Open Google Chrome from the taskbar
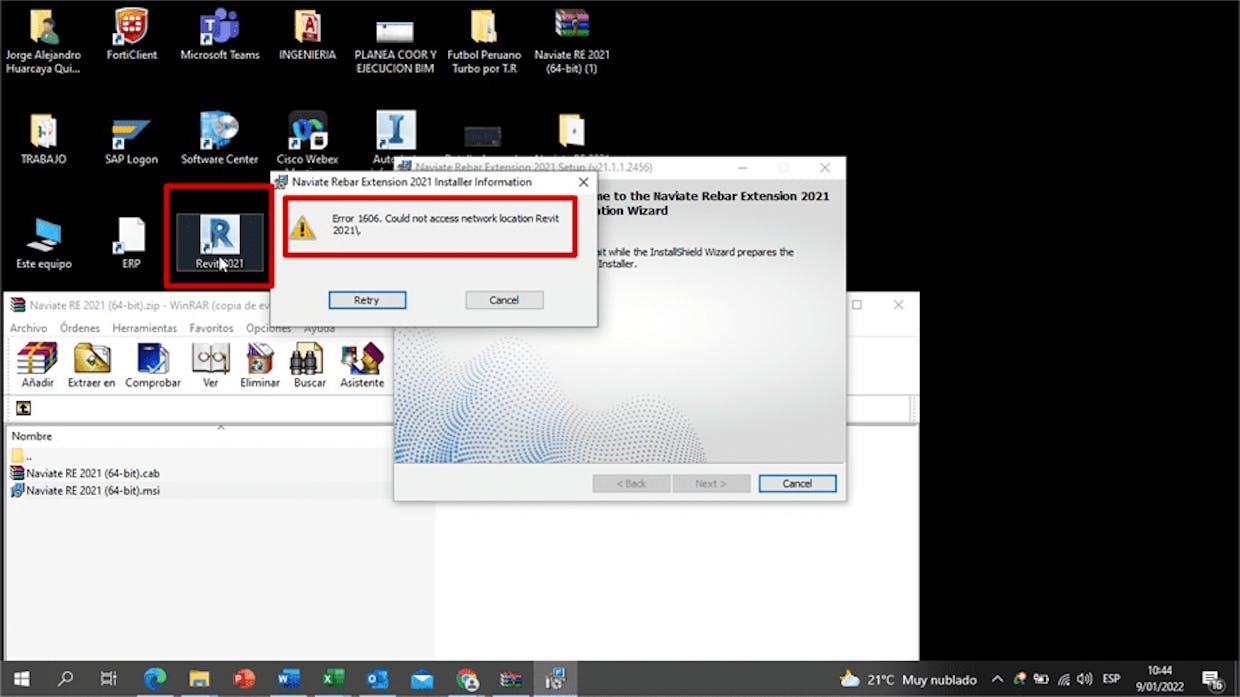Viewport: 1240px width, 697px height. point(467,679)
